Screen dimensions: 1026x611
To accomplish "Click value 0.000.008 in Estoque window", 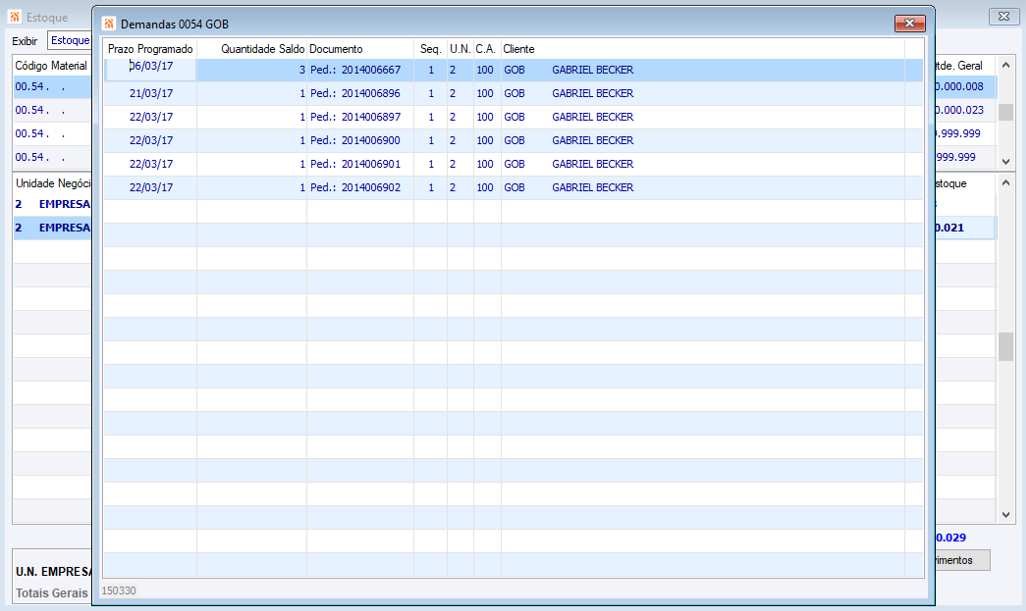I will [959, 86].
